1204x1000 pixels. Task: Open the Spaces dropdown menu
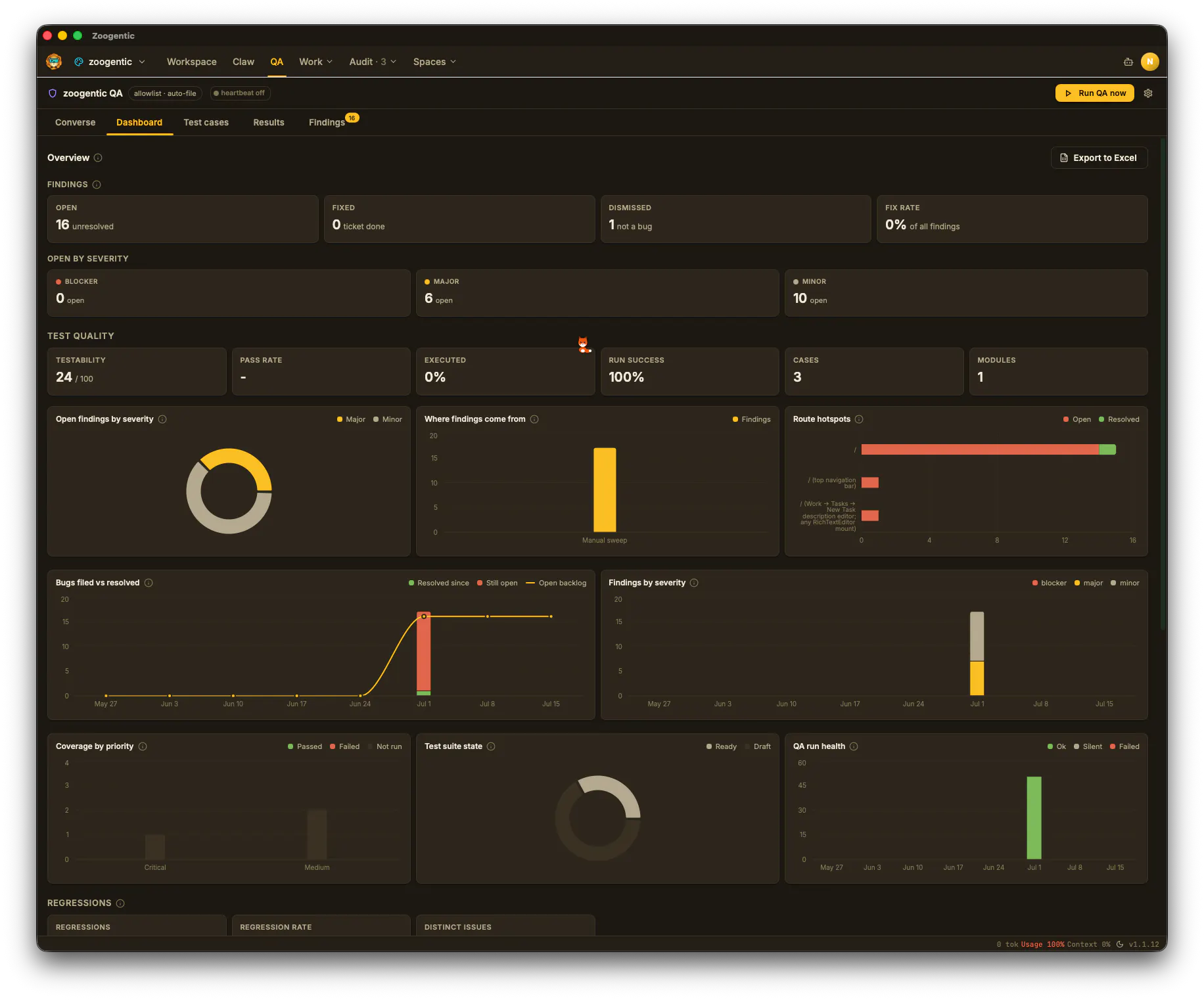point(434,62)
